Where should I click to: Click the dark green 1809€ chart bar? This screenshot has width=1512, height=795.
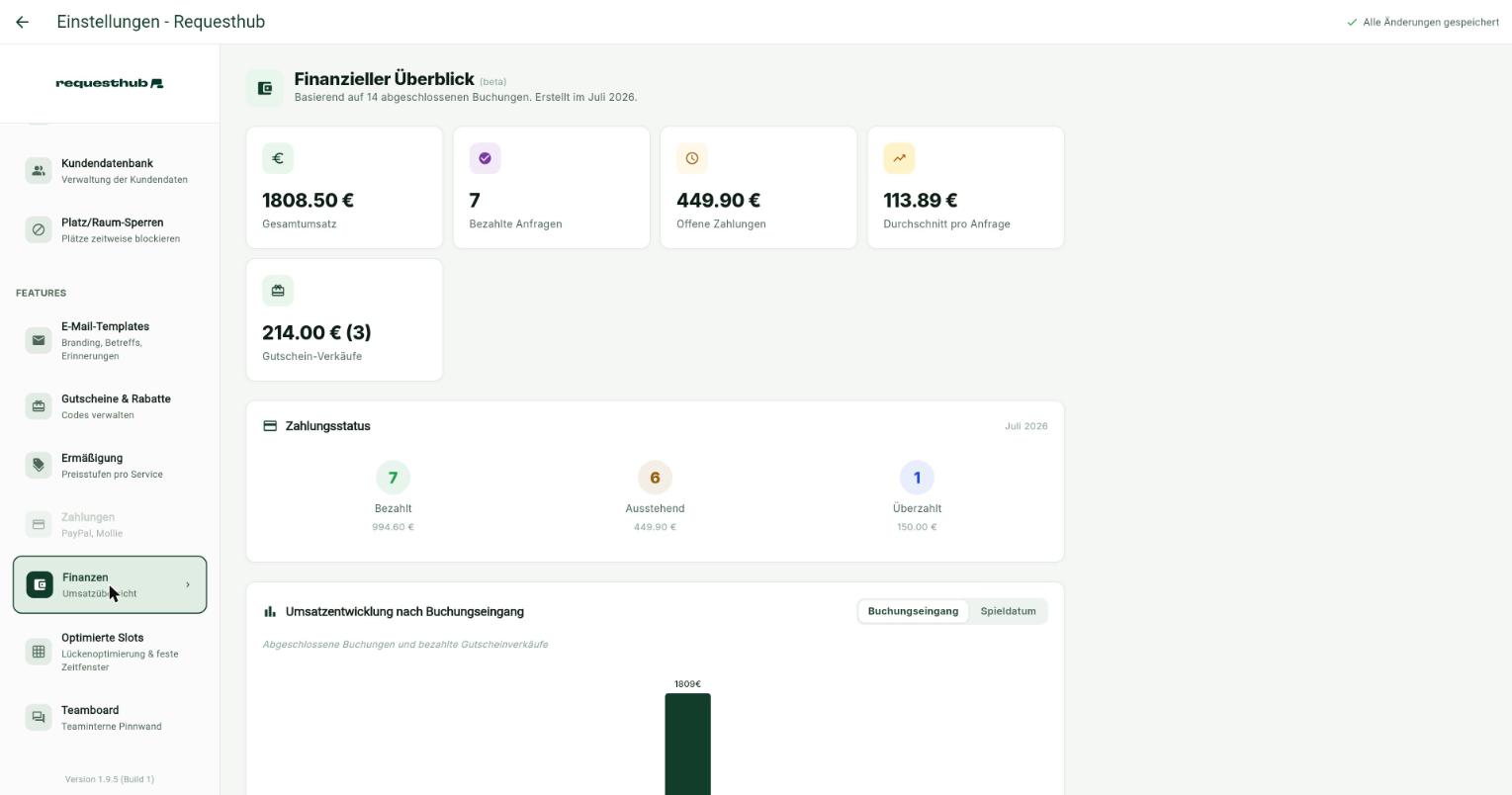click(x=687, y=744)
